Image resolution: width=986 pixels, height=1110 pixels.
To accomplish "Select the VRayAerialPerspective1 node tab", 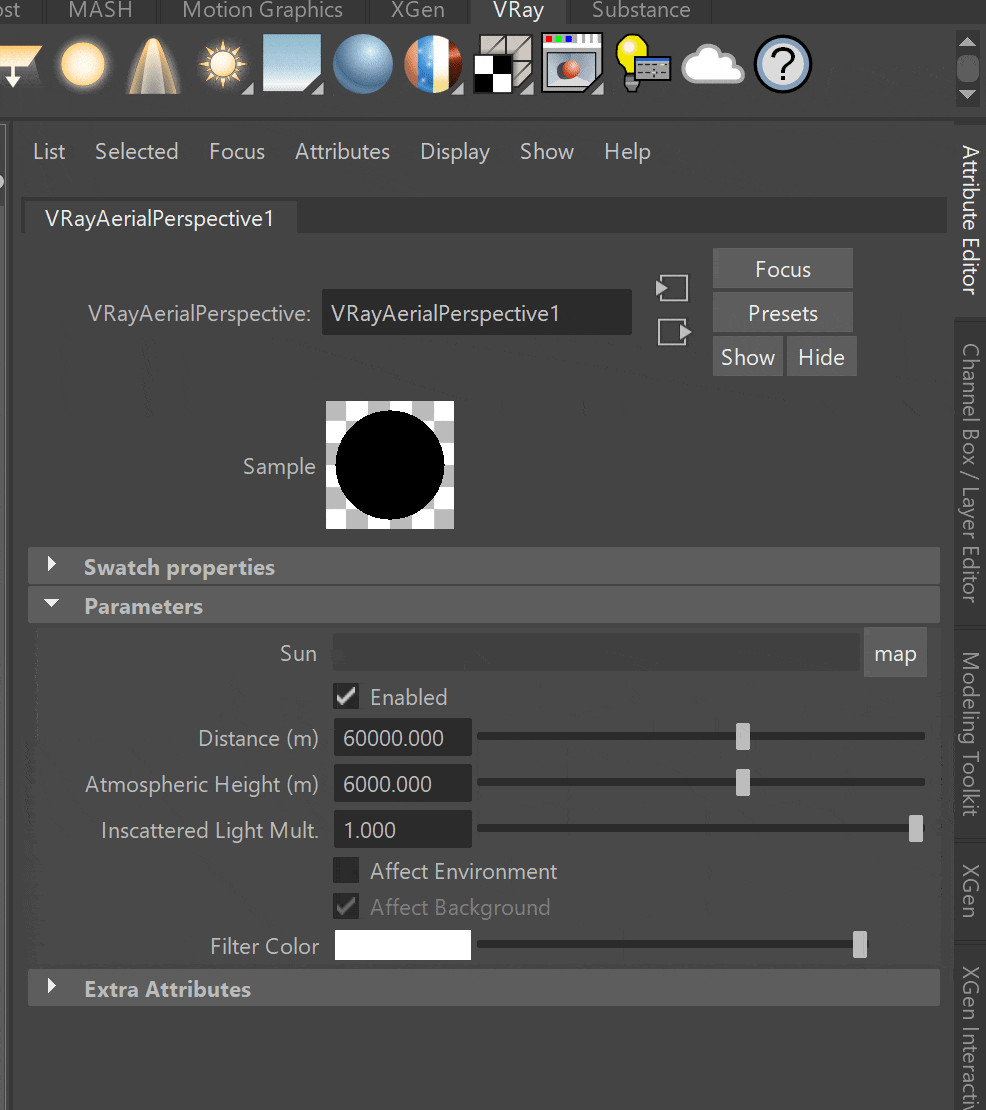I will tap(160, 218).
